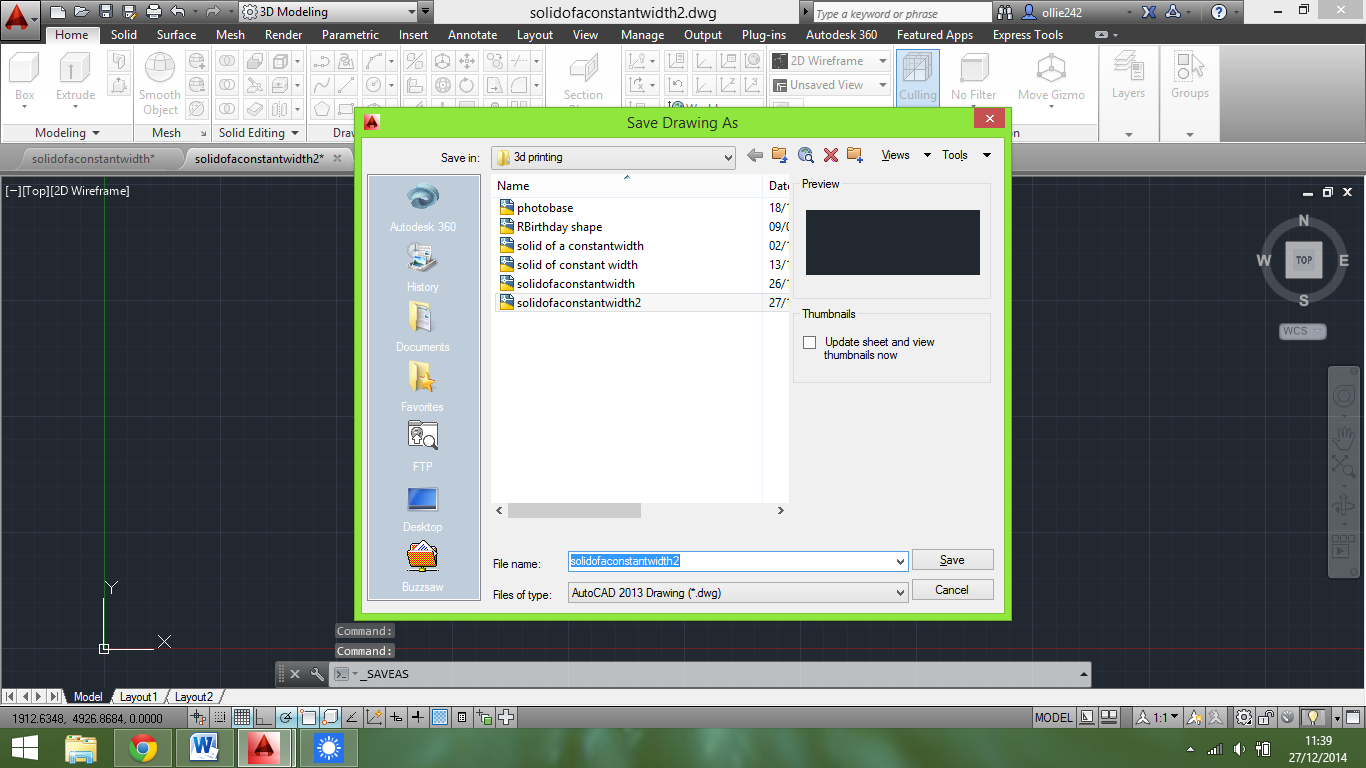Click the Search the Web icon

point(806,155)
